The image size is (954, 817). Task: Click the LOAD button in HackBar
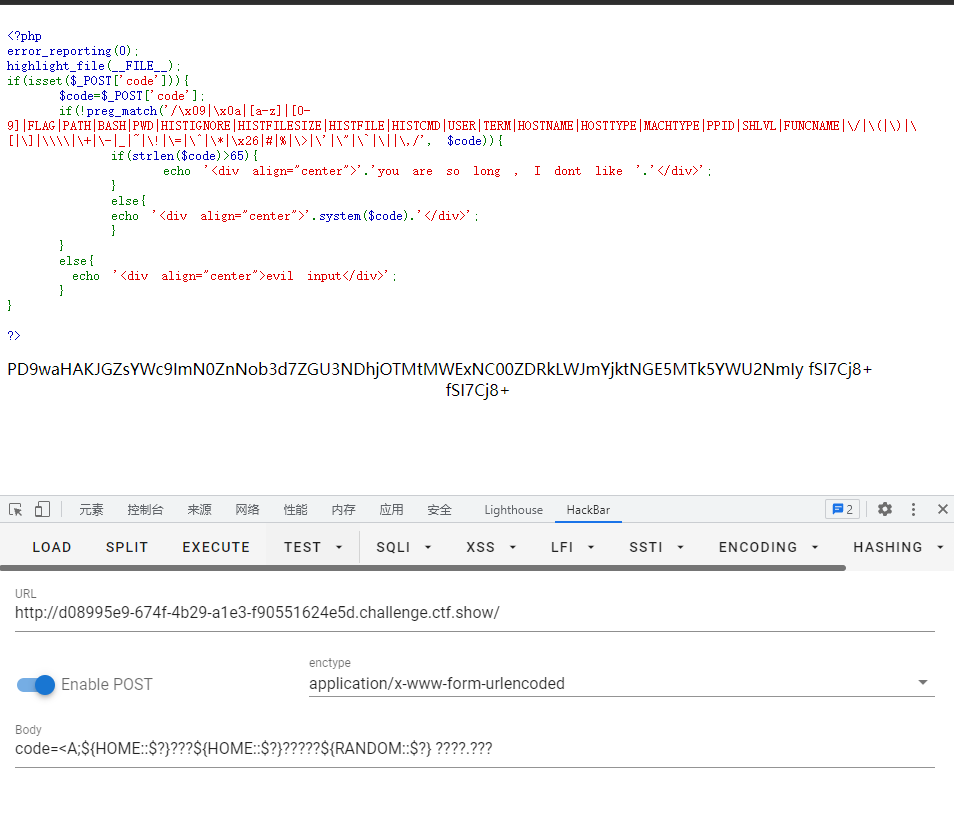pos(52,548)
